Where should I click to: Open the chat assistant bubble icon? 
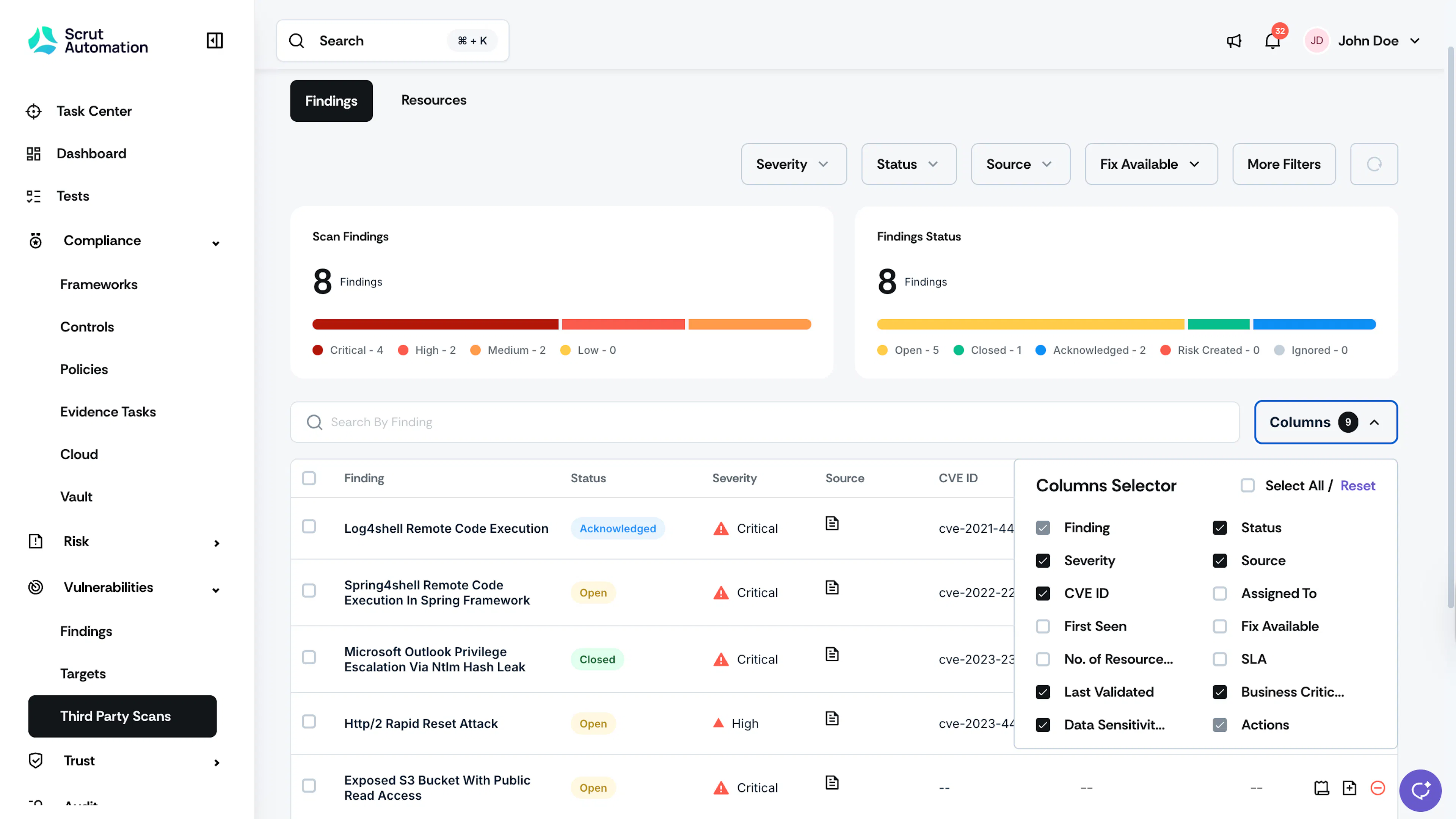[x=1420, y=790]
